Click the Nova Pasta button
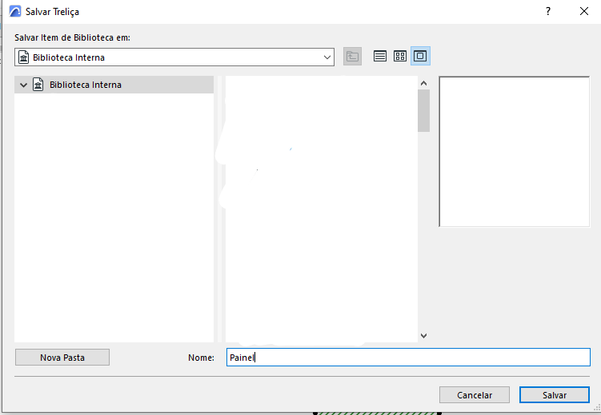This screenshot has width=601, height=415. (62, 357)
